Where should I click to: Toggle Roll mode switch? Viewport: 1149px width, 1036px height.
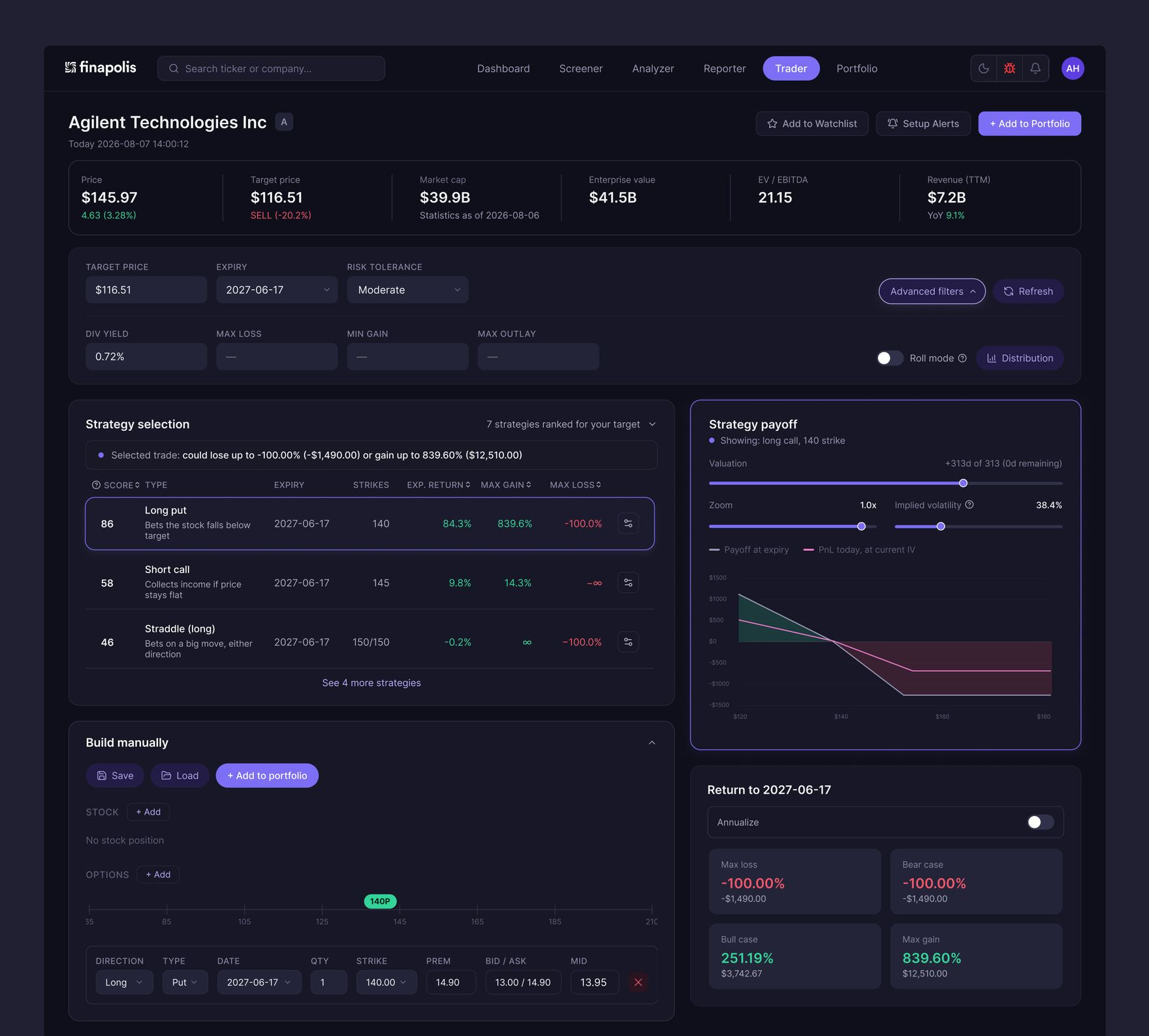[x=890, y=358]
